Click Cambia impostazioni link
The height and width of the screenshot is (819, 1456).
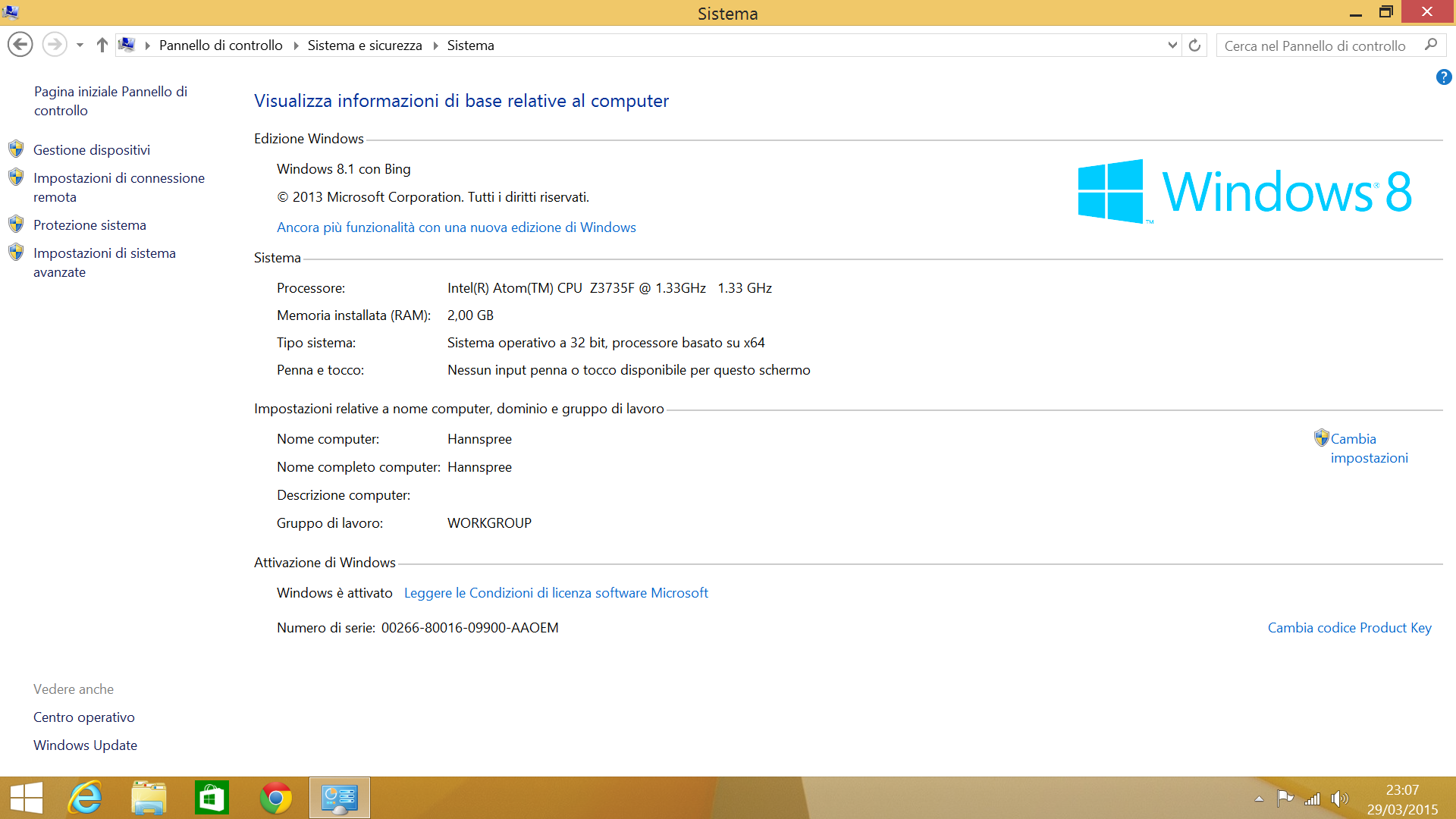tap(1368, 448)
